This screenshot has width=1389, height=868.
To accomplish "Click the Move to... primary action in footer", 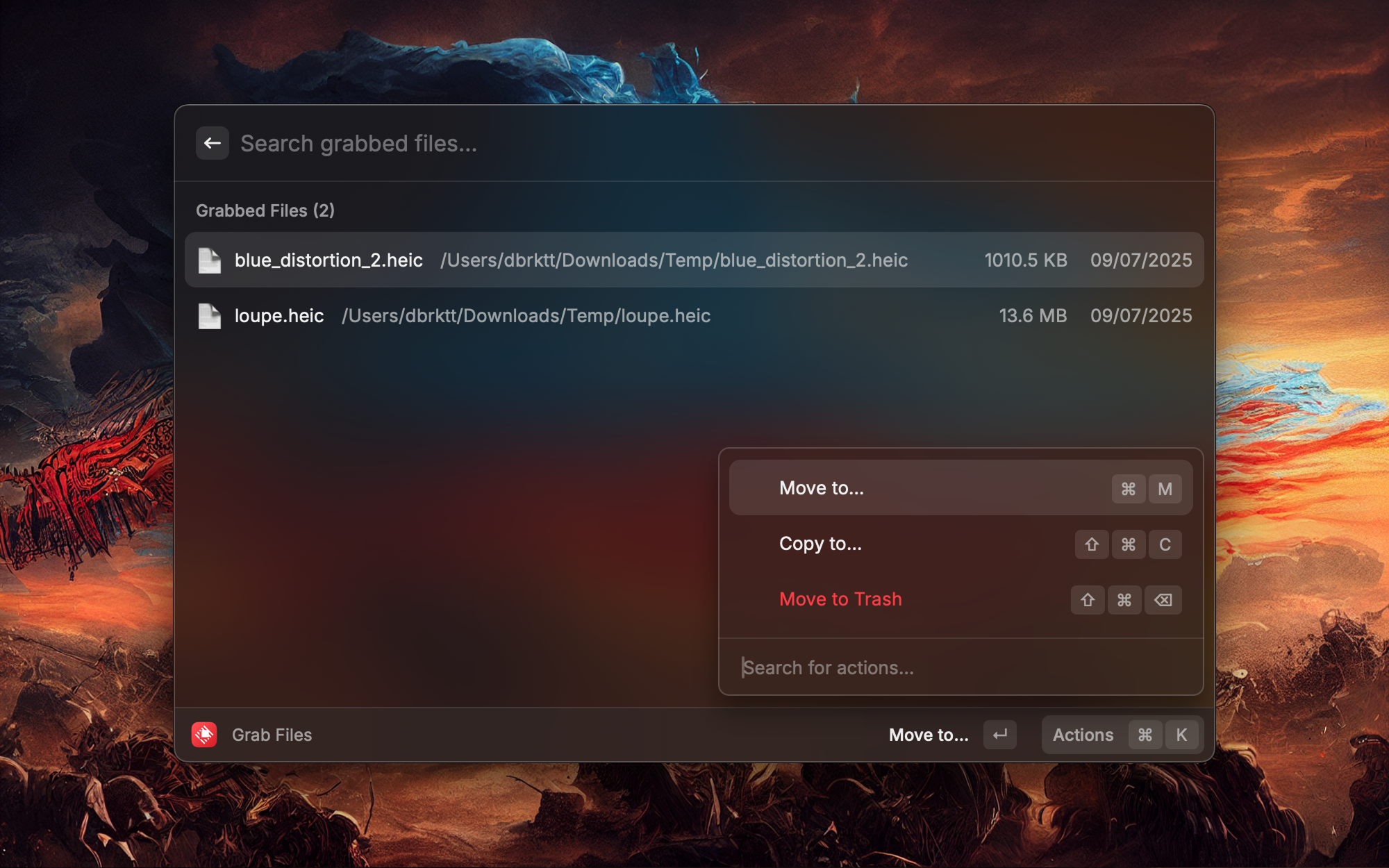I will 928,735.
